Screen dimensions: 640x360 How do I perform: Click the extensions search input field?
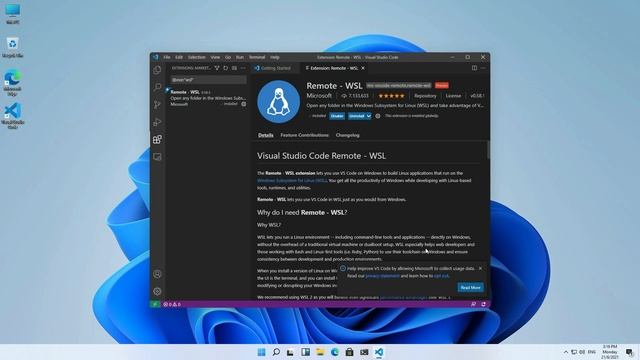point(208,80)
